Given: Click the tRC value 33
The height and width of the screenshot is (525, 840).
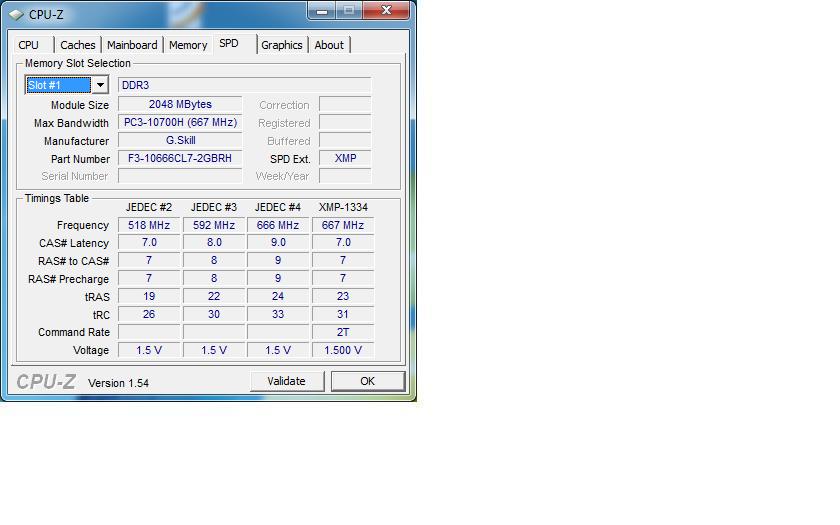Looking at the screenshot, I should click(278, 314).
